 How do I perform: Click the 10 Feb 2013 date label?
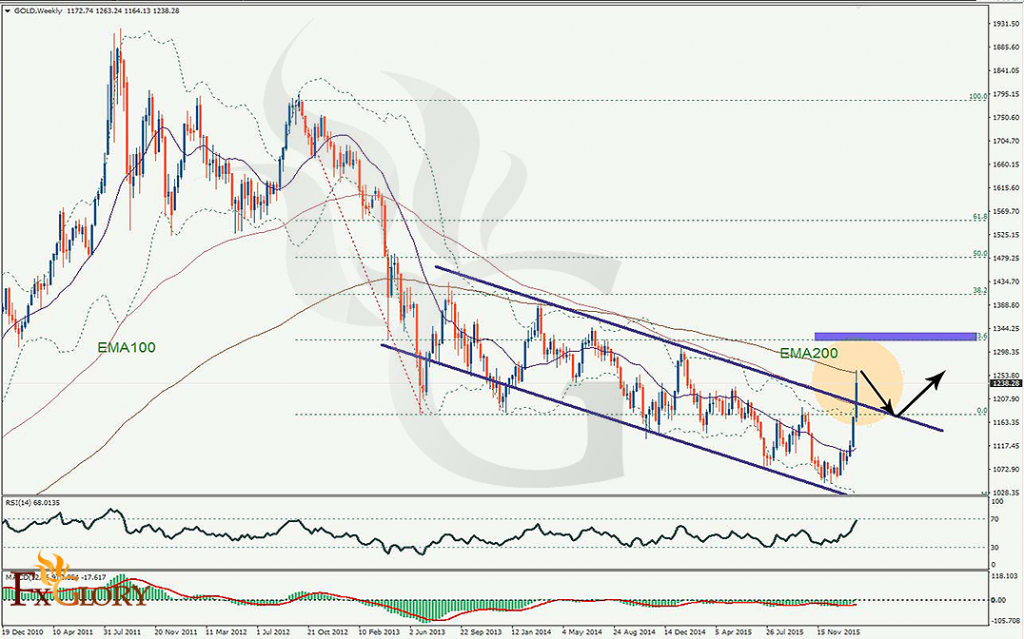pyautogui.click(x=379, y=632)
